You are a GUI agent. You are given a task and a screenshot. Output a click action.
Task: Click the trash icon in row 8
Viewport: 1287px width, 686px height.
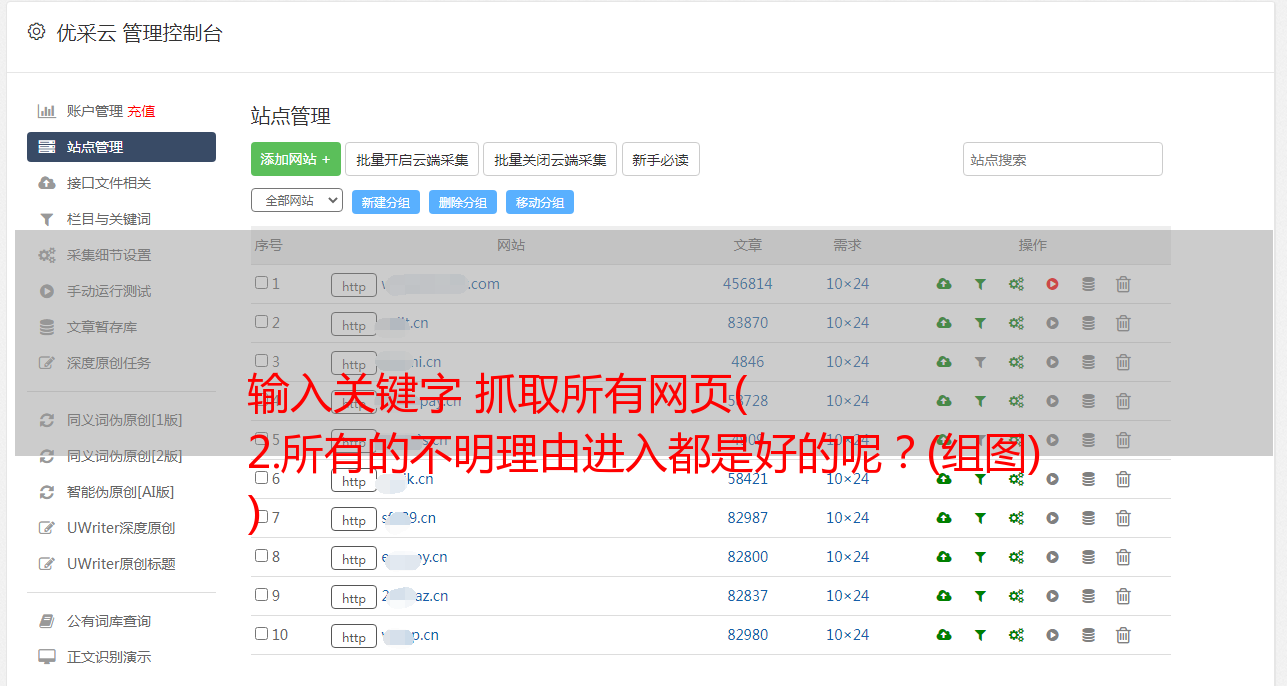(x=1123, y=557)
